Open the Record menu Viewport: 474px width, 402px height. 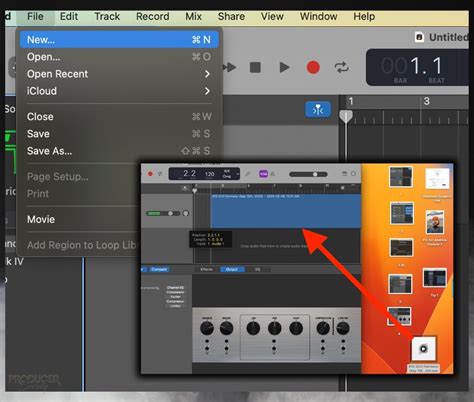153,16
